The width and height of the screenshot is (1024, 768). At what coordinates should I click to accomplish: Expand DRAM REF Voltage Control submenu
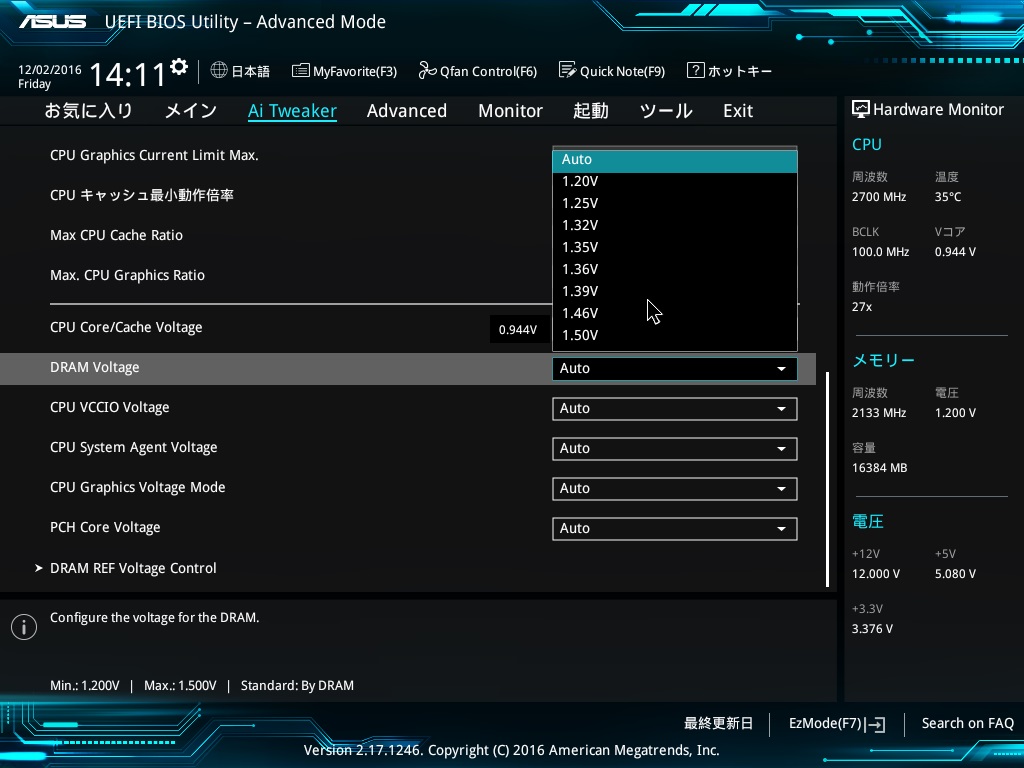[133, 569]
